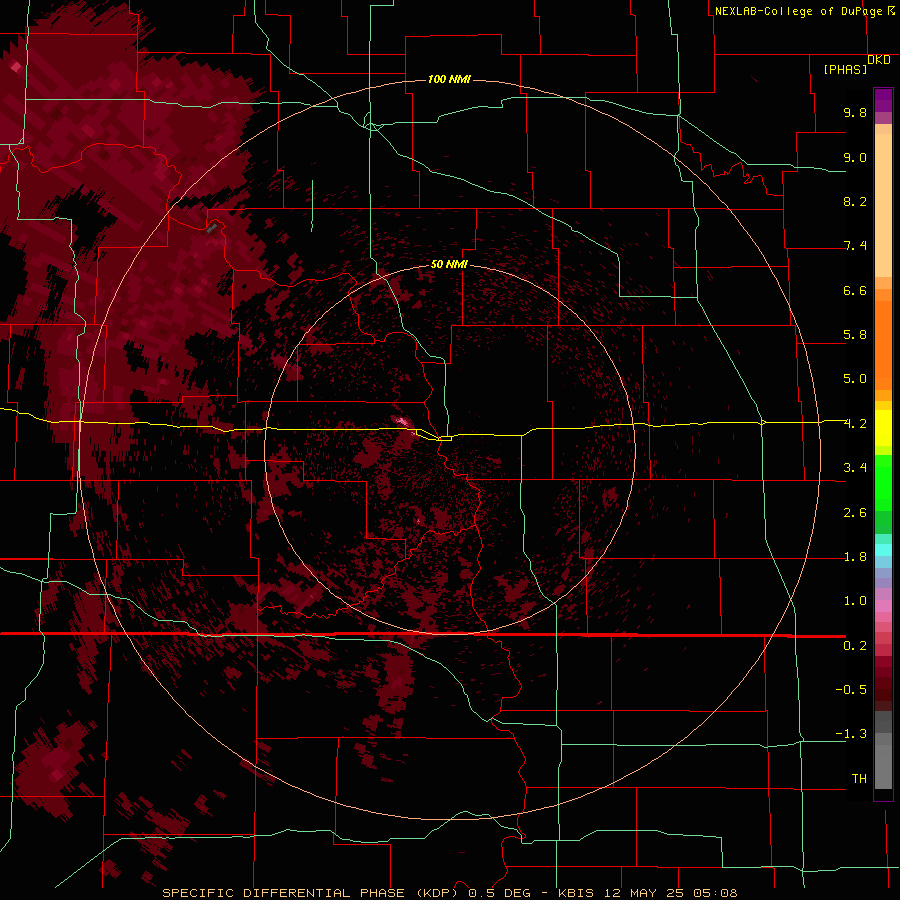Select the 1.8 legend value
The width and height of the screenshot is (900, 900).
pyautogui.click(x=855, y=557)
